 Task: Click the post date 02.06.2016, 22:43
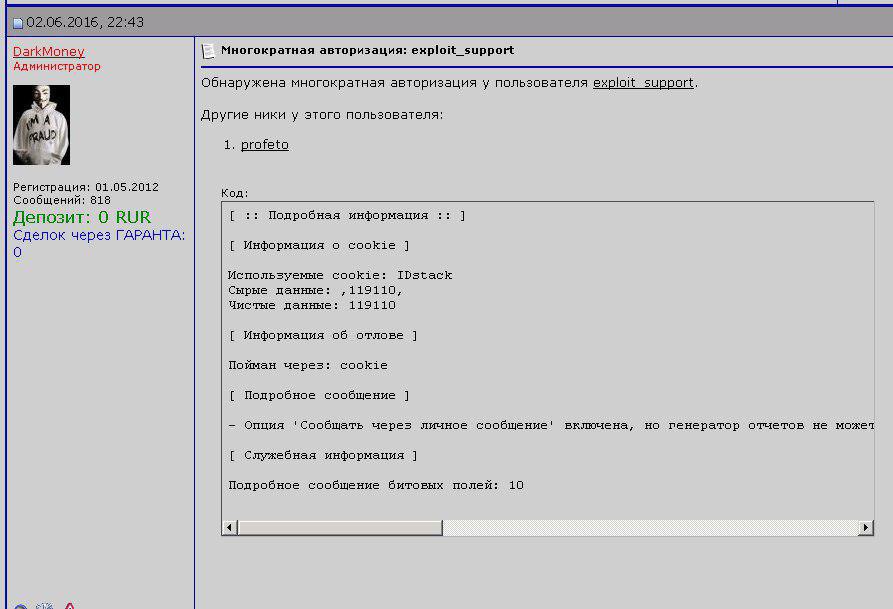tap(85, 22)
